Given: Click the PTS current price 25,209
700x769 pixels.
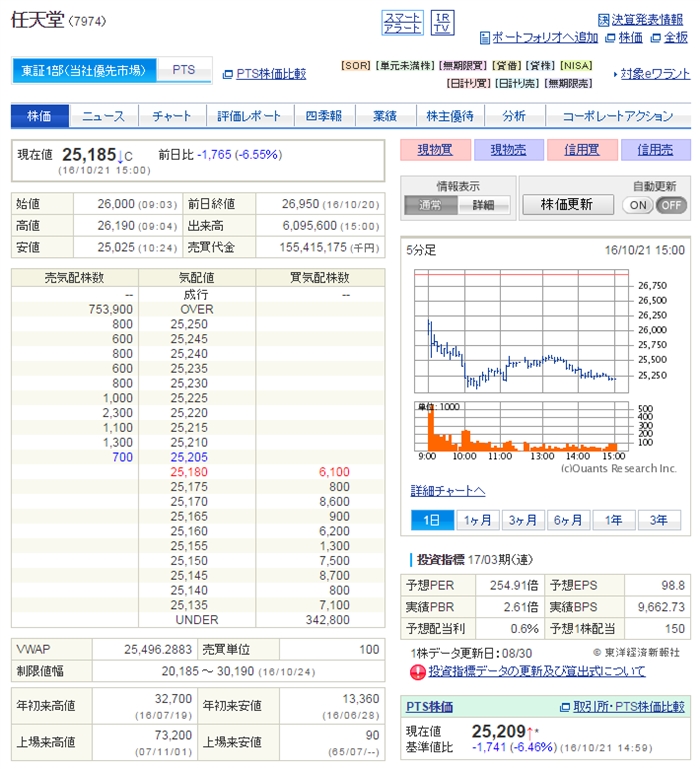Looking at the screenshot, I should coord(499,731).
